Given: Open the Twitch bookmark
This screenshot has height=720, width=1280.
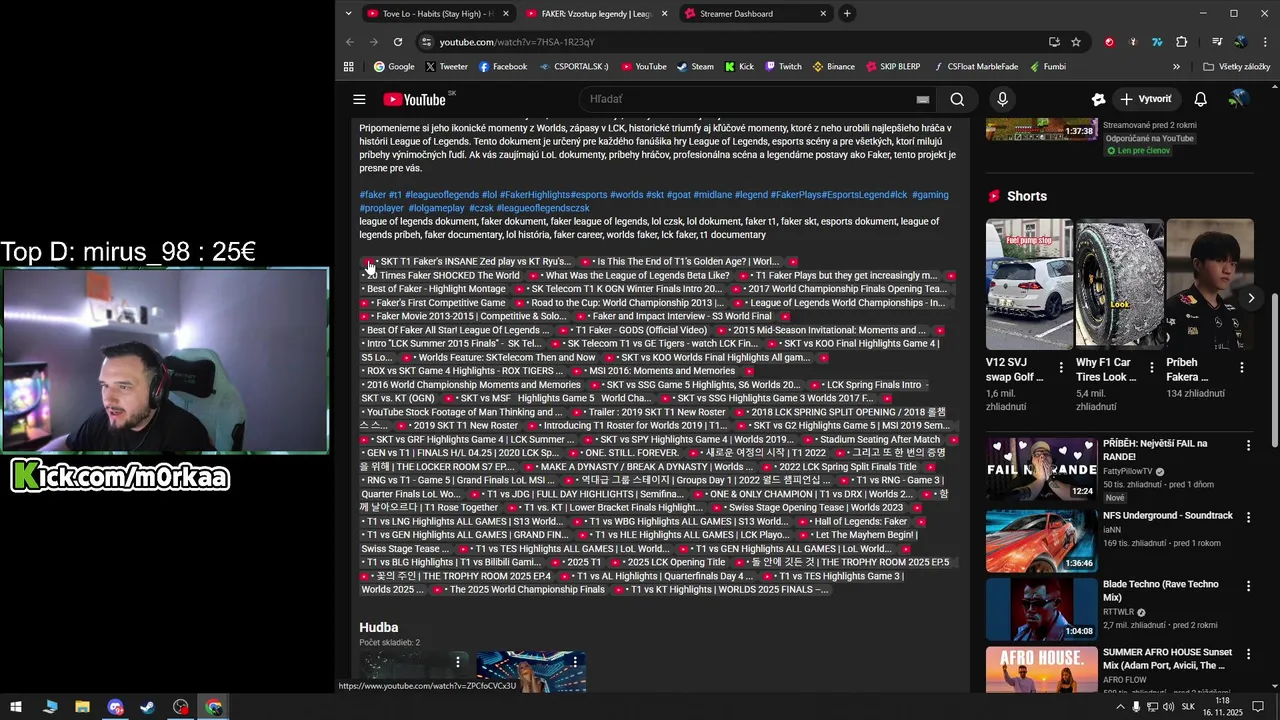Looking at the screenshot, I should pyautogui.click(x=783, y=67).
